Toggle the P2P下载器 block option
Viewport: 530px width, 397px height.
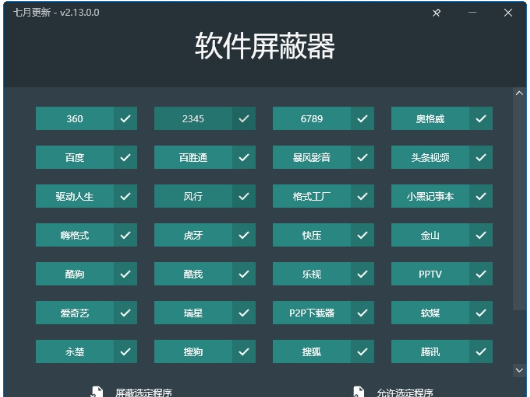click(x=323, y=313)
